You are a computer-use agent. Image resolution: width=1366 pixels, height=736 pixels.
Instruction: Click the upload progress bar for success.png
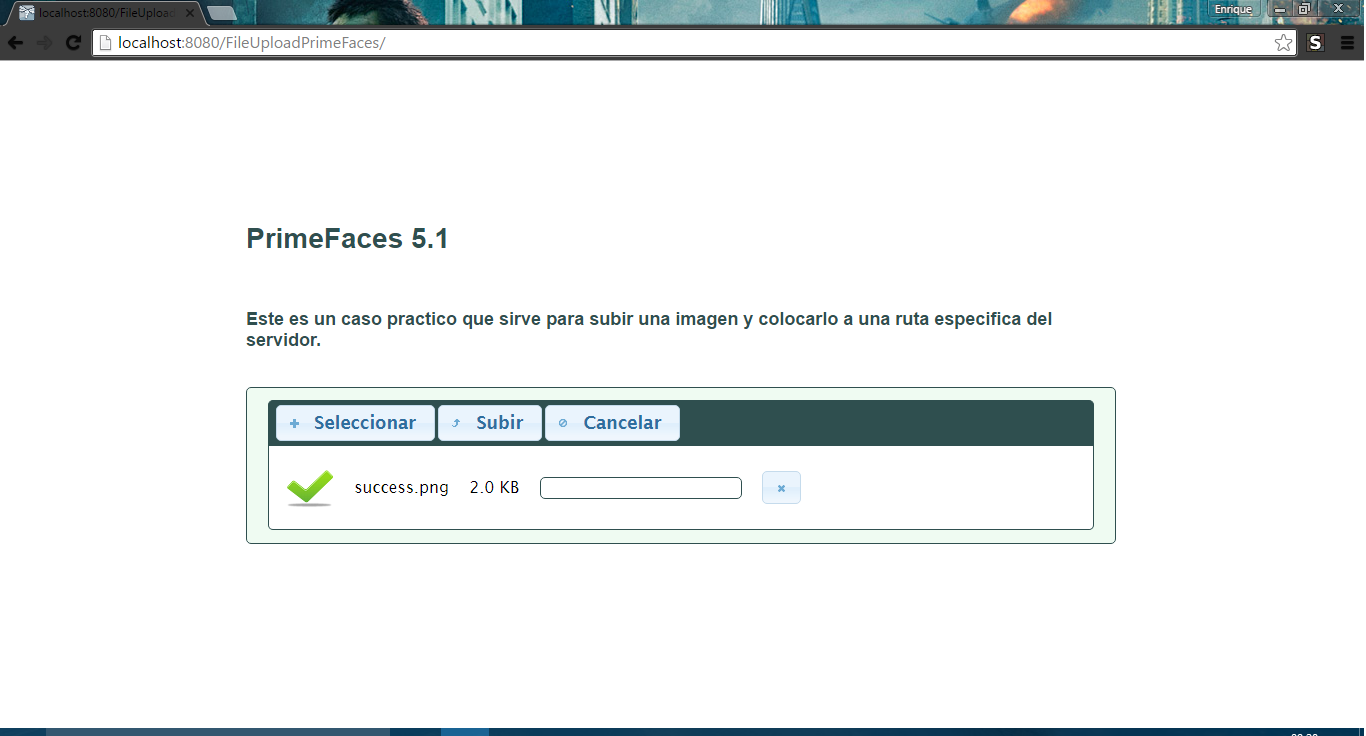(641, 488)
